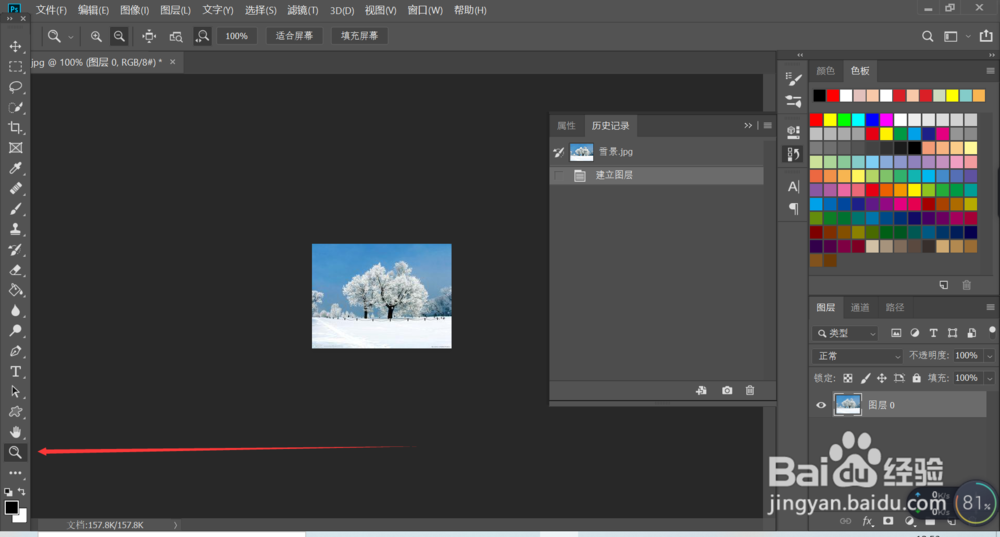The height and width of the screenshot is (537, 1000).
Task: Delete current history state trash icon
Action: (750, 390)
